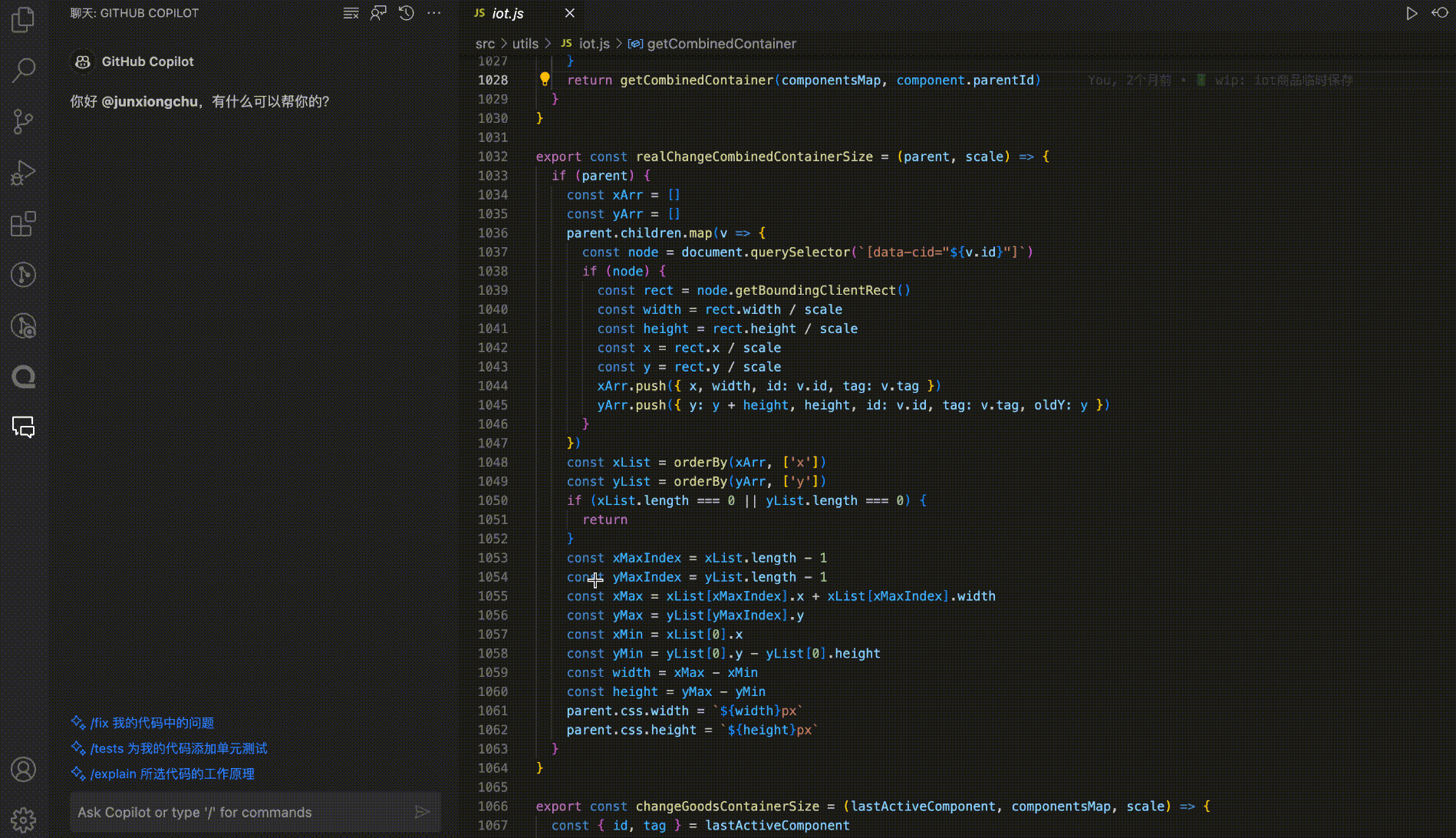Show Copilot chat history
This screenshot has width=1456, height=838.
tap(407, 13)
